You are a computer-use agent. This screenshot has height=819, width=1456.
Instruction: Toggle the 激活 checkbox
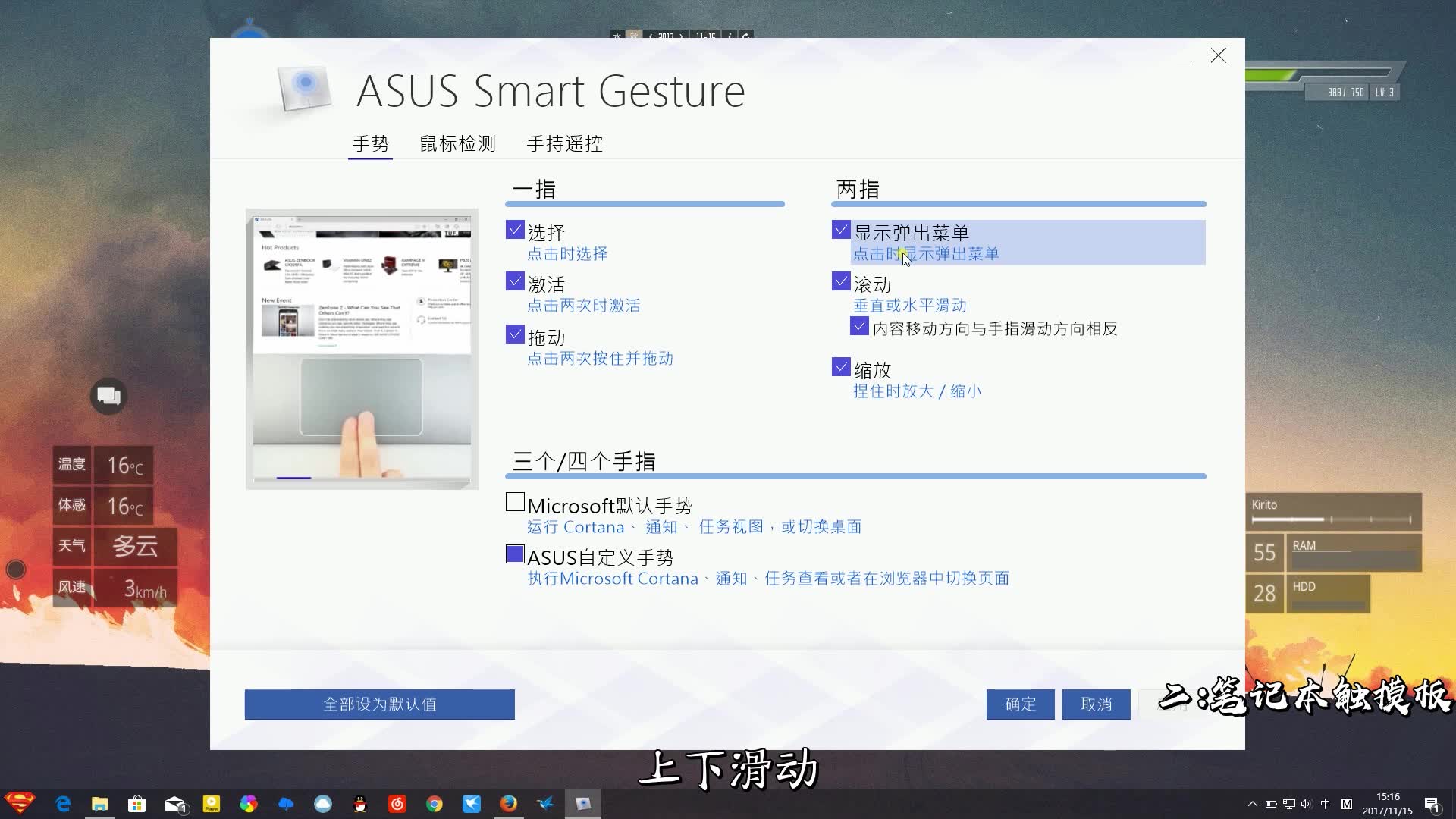coord(515,282)
